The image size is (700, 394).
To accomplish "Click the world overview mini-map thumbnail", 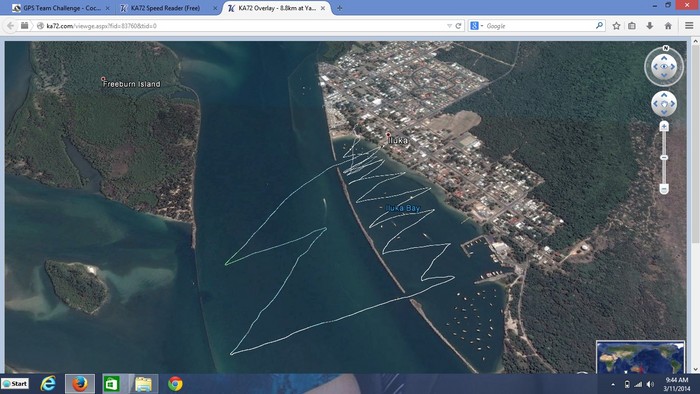I will pos(640,357).
